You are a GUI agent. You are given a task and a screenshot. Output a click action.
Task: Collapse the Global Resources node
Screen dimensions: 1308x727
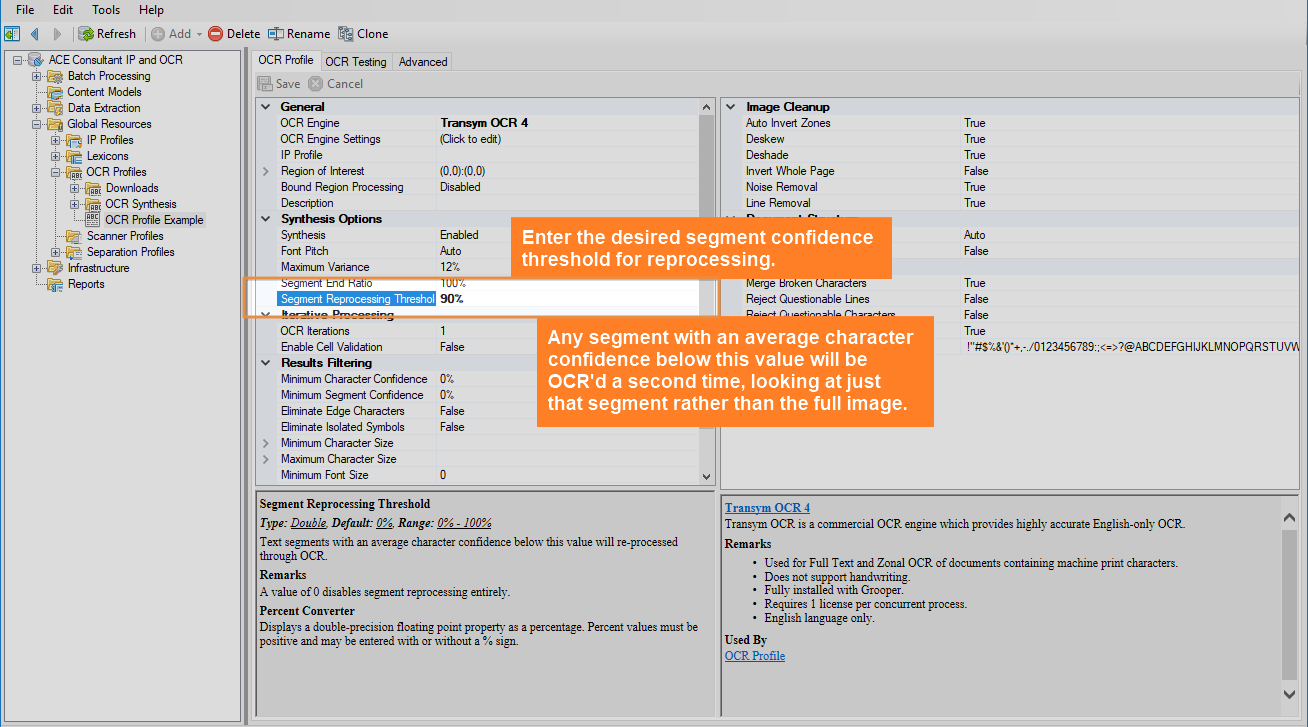[x=36, y=124]
